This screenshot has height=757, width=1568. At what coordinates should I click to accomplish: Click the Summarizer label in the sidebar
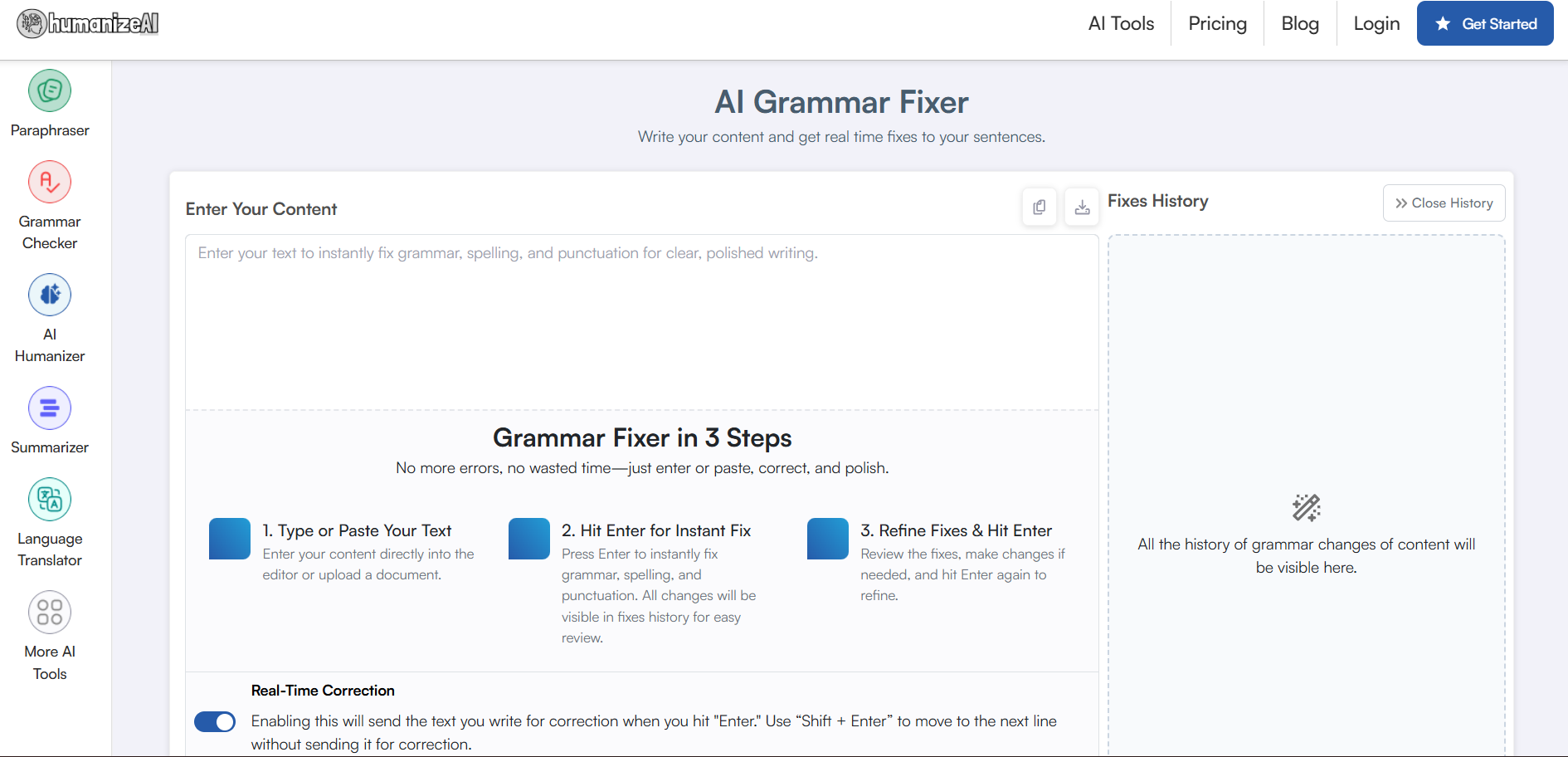click(50, 447)
